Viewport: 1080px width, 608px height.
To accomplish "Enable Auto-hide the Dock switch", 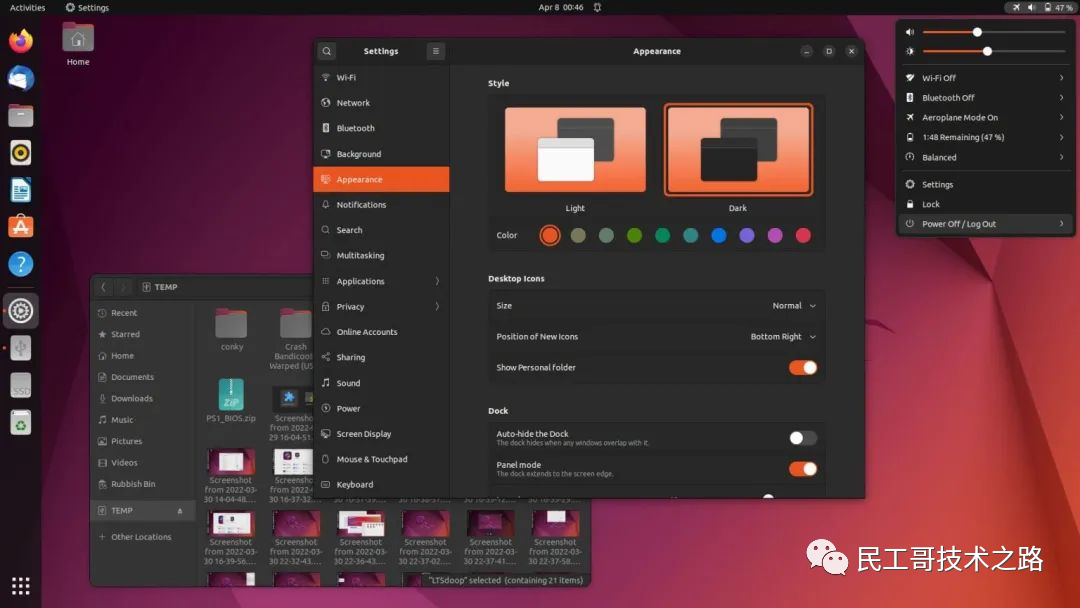I will pos(802,438).
